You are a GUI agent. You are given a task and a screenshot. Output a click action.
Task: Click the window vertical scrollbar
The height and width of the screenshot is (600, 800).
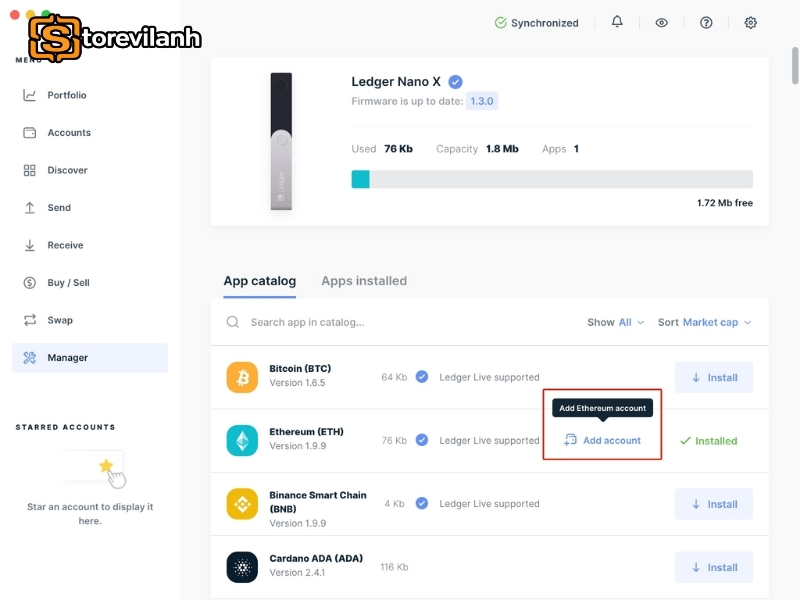795,65
